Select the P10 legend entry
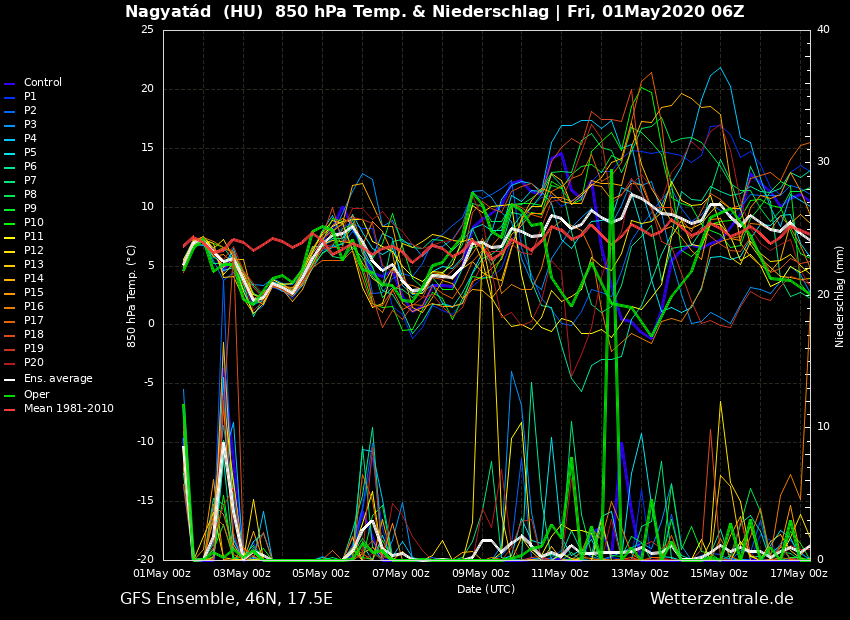The height and width of the screenshot is (620, 850). pos(33,223)
